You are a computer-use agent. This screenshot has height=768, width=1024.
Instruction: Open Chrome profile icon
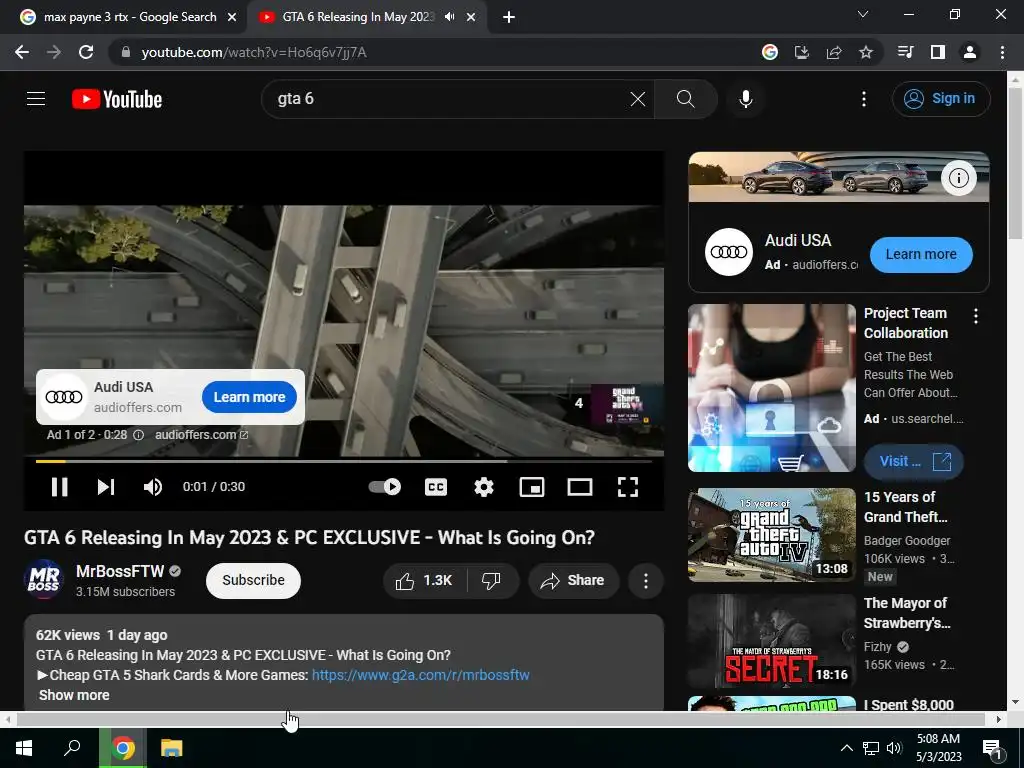click(970, 52)
